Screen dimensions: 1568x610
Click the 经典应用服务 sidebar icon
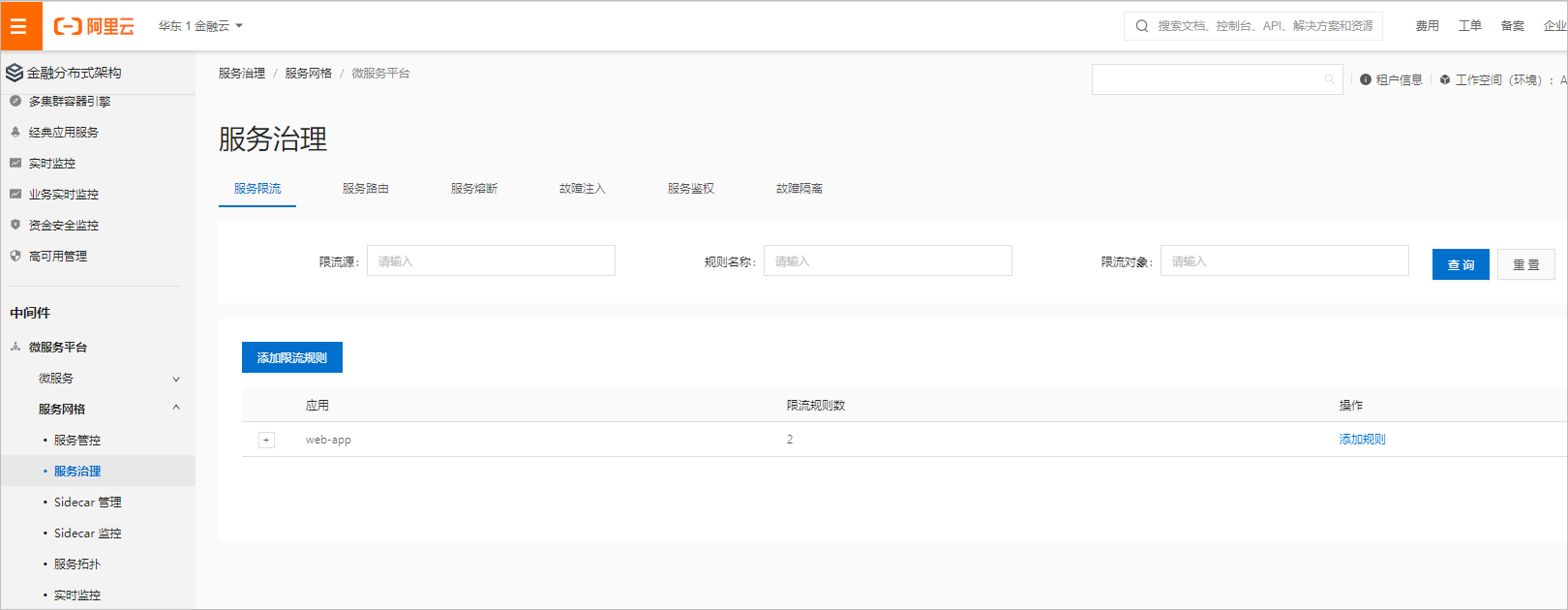coord(15,132)
